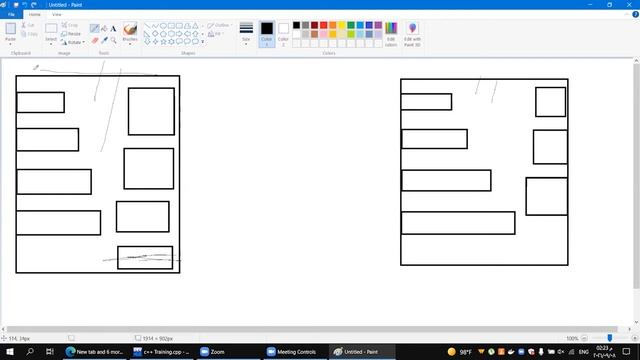The height and width of the screenshot is (360, 640).
Task: Open the File menu
Action: coord(11,14)
